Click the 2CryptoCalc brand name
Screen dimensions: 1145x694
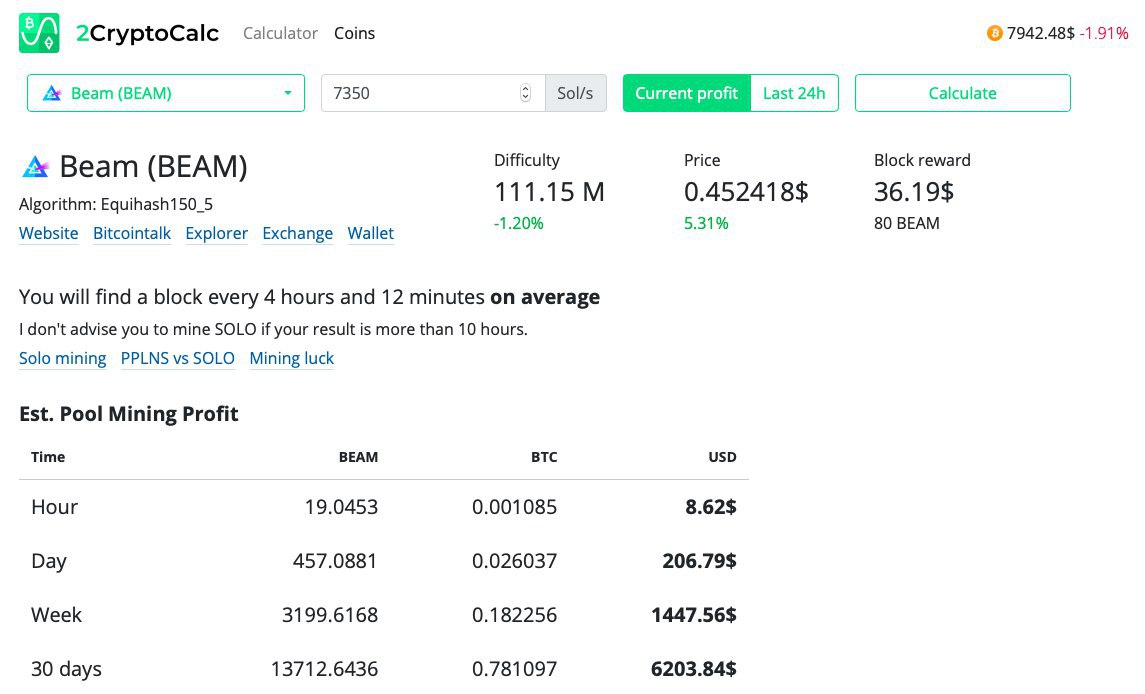(148, 33)
